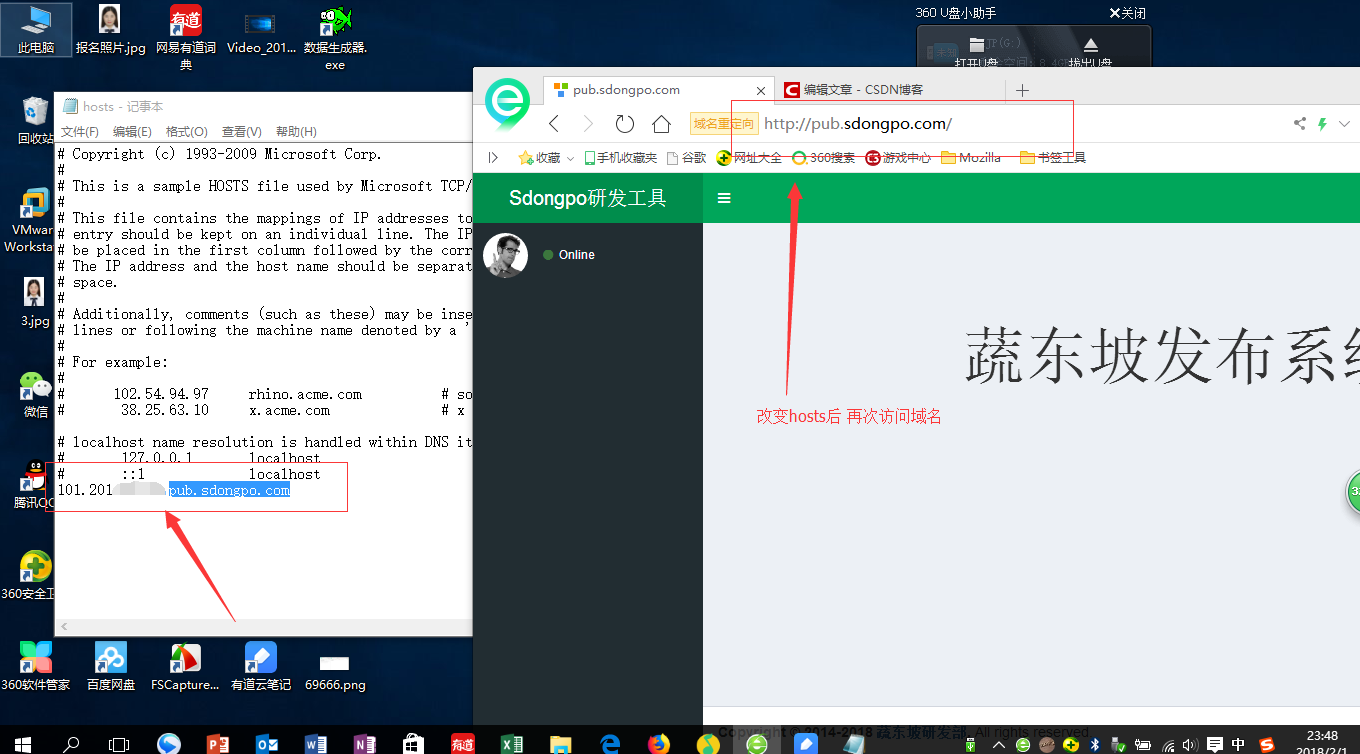Switch to the pub.sdongpo.com tab
The height and width of the screenshot is (754, 1360).
click(x=658, y=90)
